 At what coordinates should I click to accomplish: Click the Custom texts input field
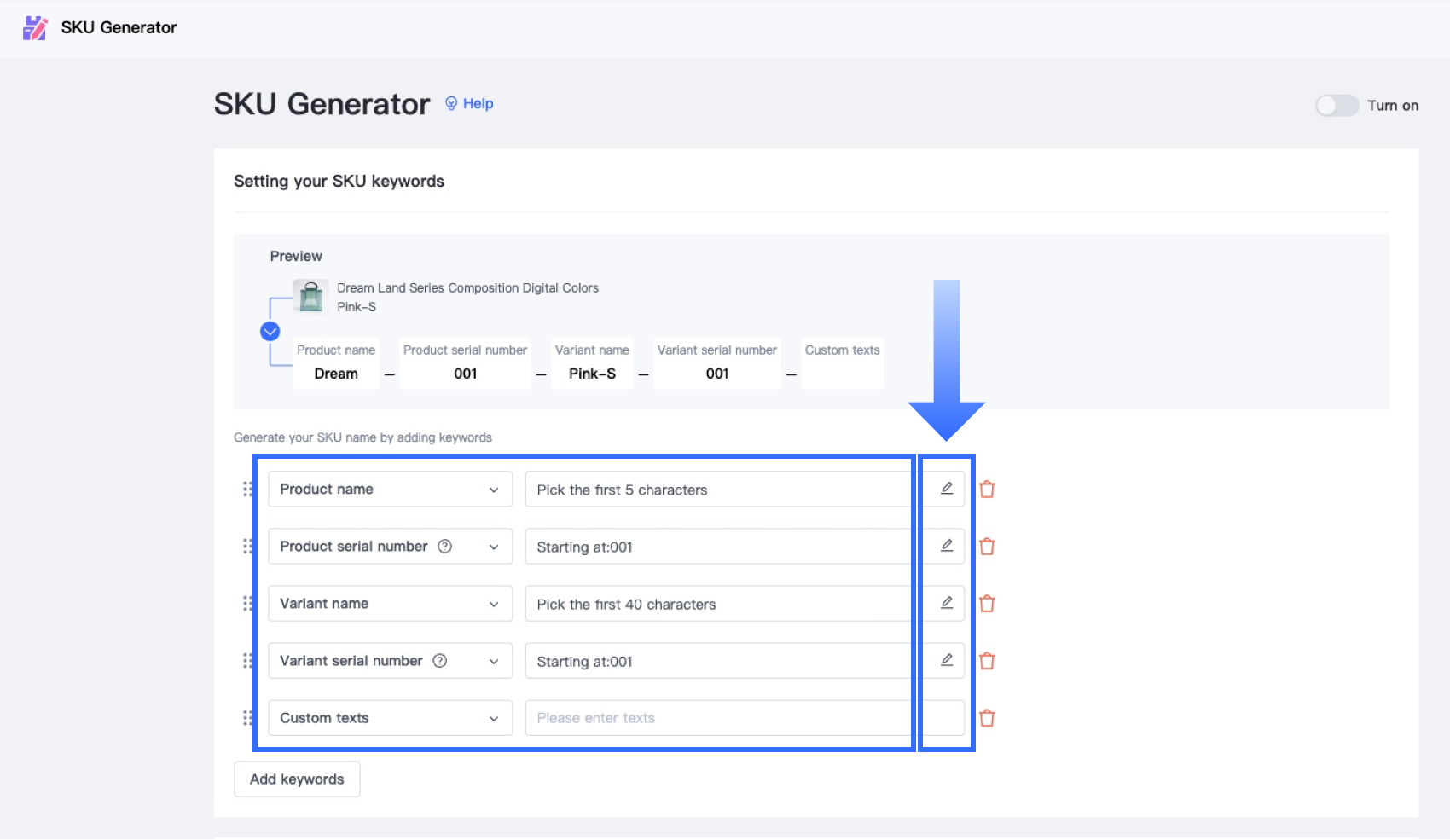716,718
